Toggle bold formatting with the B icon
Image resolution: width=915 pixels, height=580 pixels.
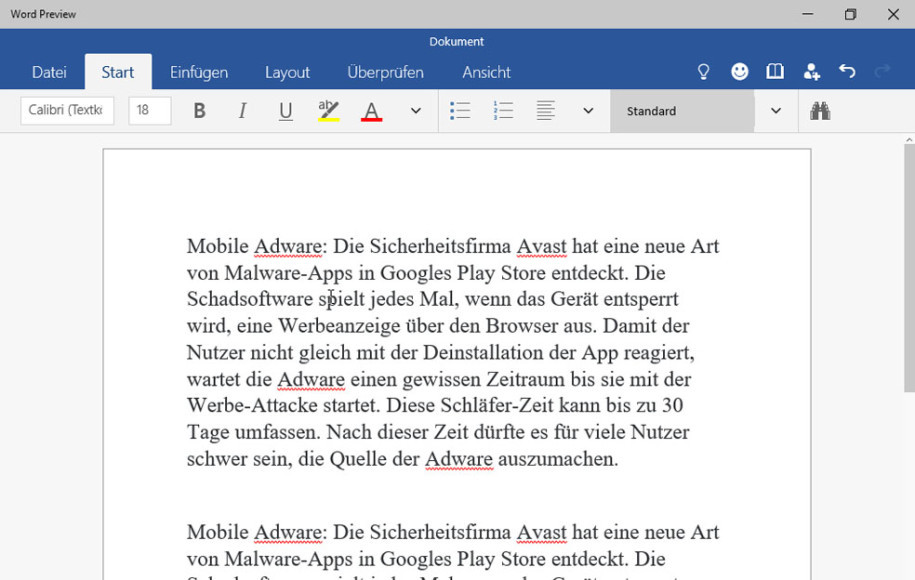(199, 110)
